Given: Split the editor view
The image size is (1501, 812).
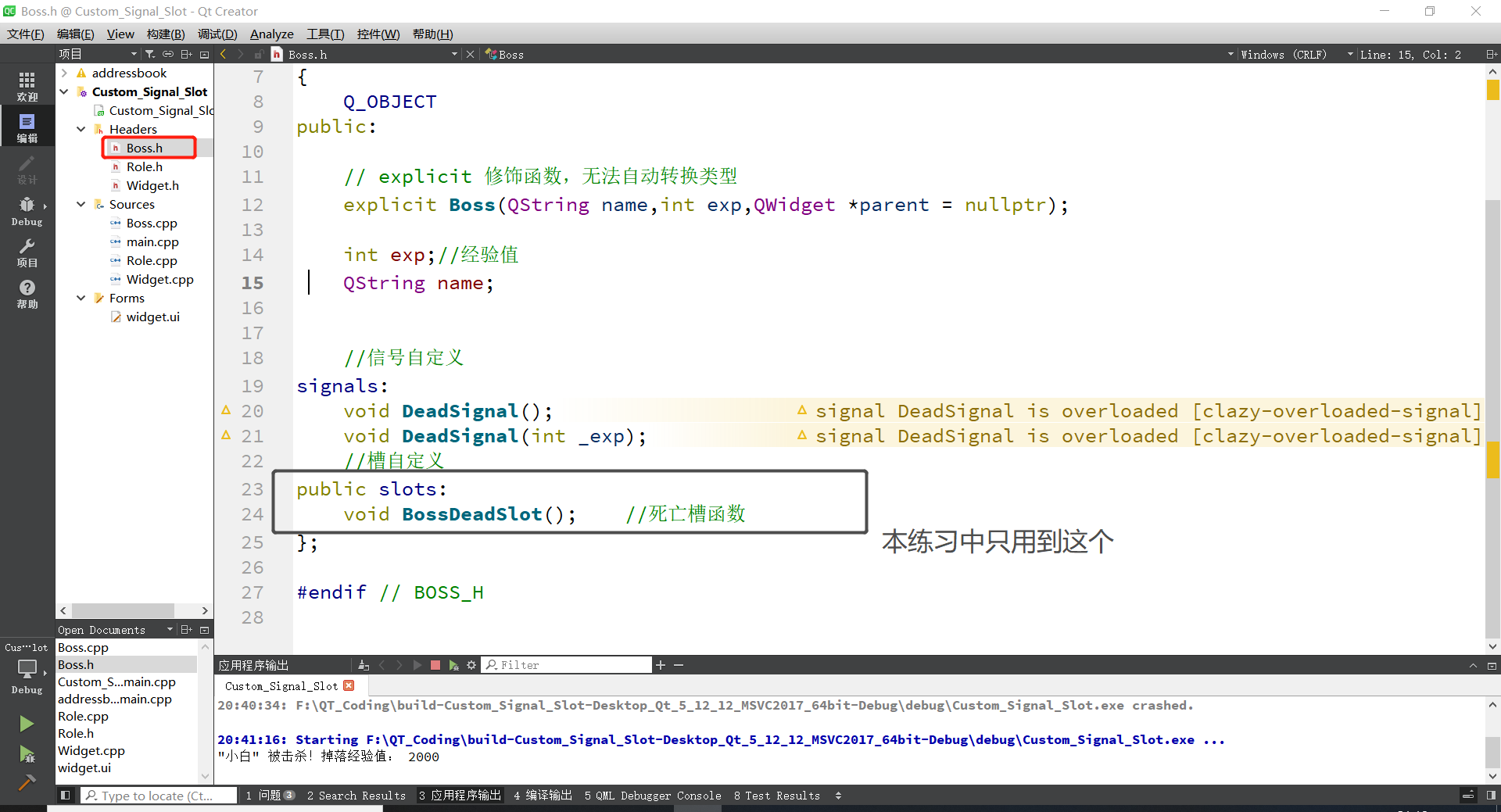Looking at the screenshot, I should pyautogui.click(x=1491, y=54).
